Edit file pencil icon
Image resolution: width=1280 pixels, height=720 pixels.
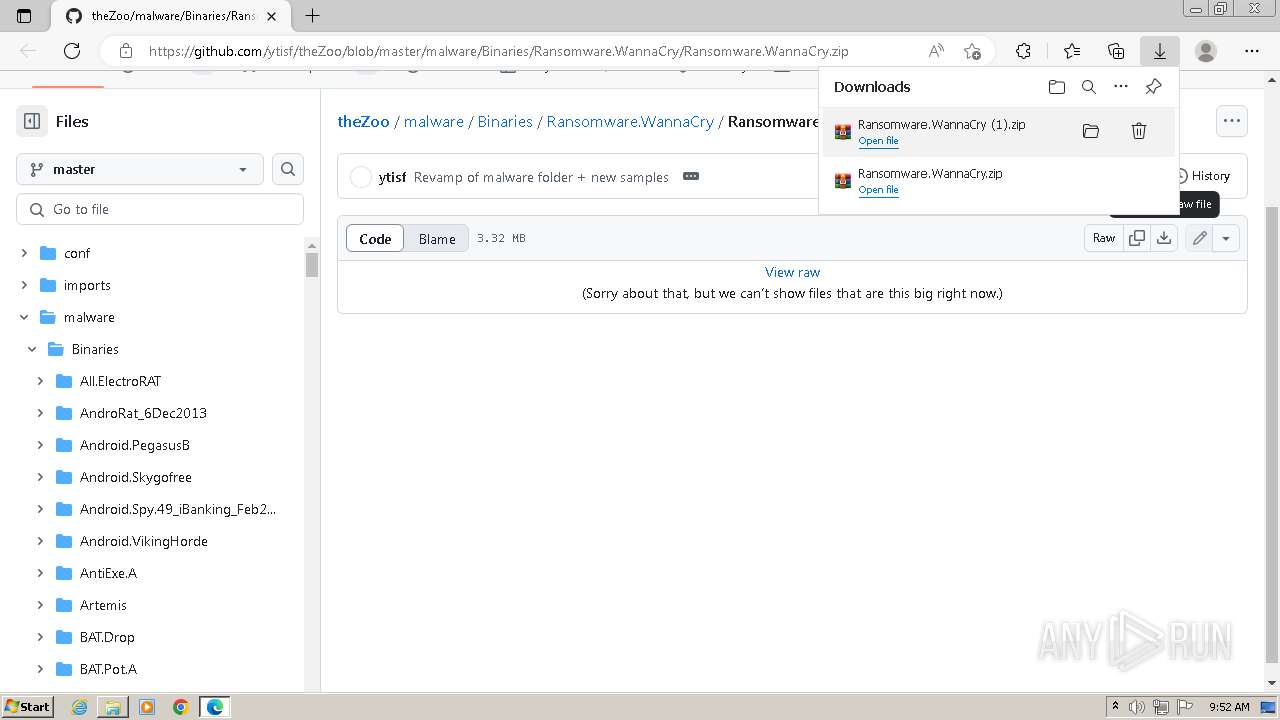pos(1199,238)
